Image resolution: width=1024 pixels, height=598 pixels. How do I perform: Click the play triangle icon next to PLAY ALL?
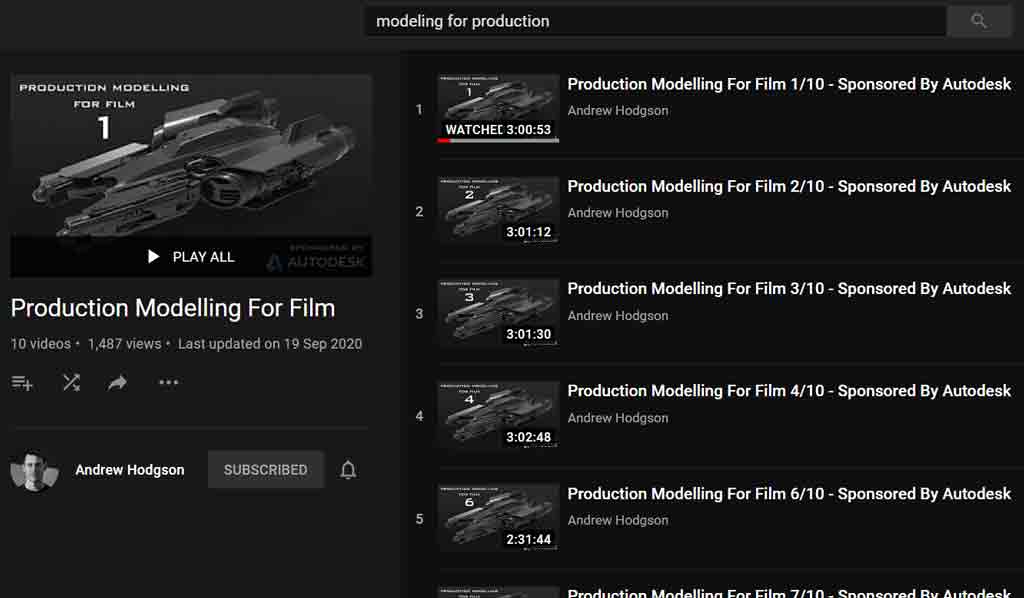(x=153, y=257)
